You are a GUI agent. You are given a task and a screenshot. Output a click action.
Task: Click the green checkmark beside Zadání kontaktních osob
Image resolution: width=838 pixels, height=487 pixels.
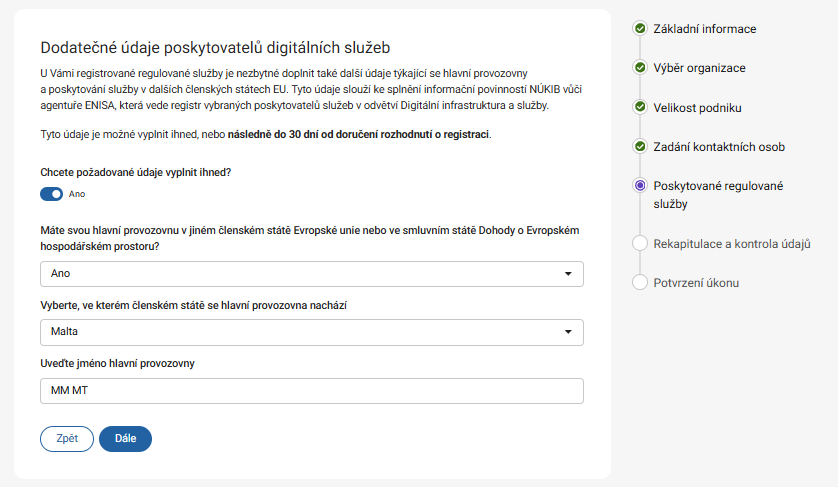[640, 147]
